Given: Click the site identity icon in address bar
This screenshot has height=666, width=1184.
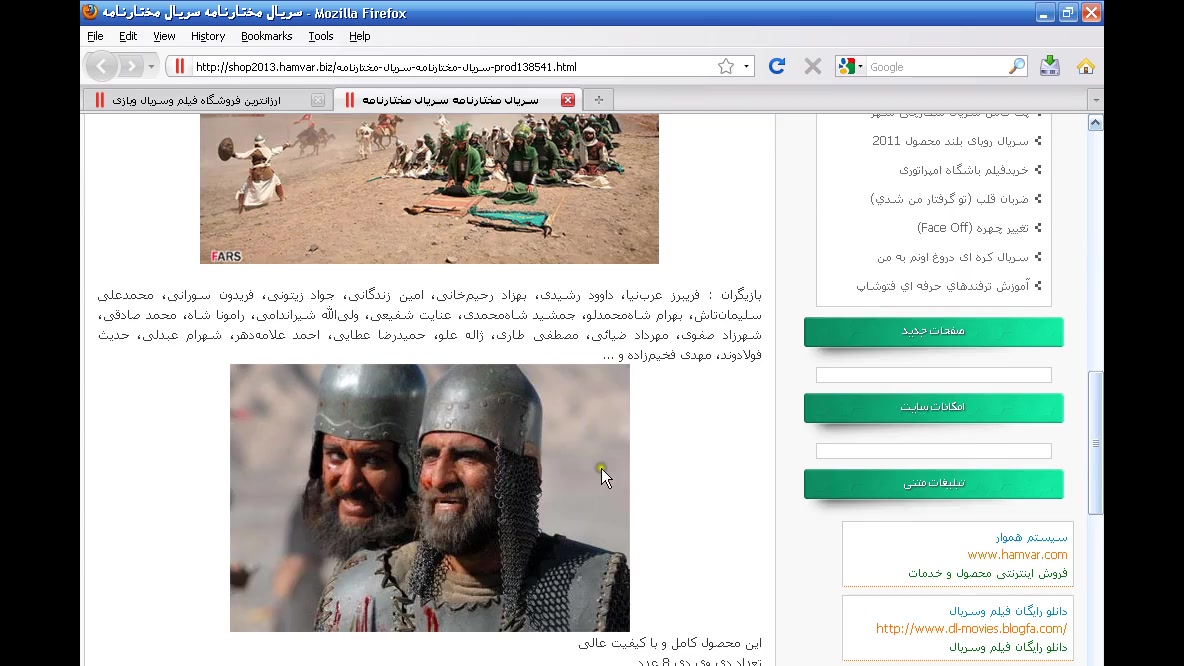Looking at the screenshot, I should point(180,66).
